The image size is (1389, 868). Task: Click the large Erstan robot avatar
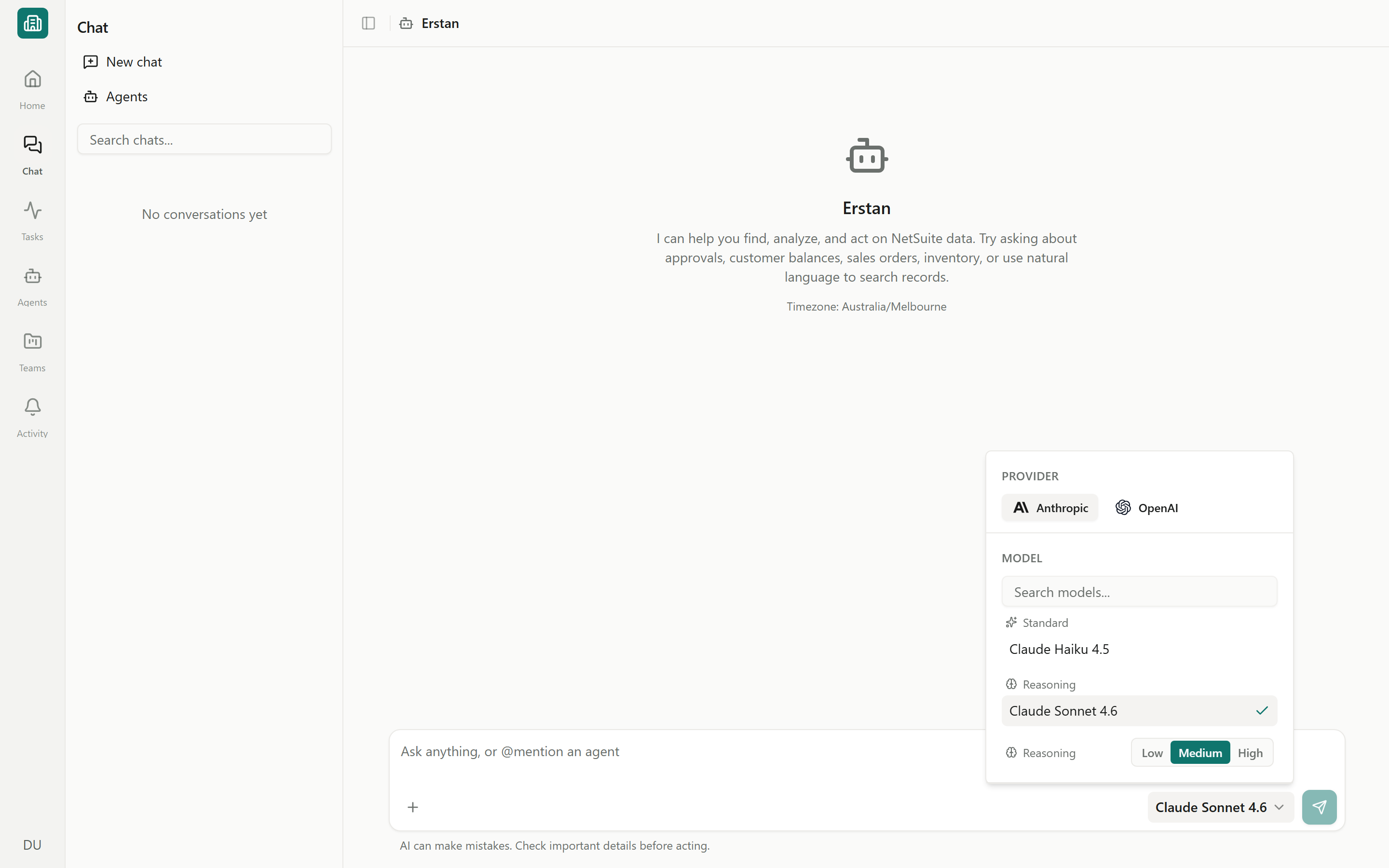click(x=867, y=156)
